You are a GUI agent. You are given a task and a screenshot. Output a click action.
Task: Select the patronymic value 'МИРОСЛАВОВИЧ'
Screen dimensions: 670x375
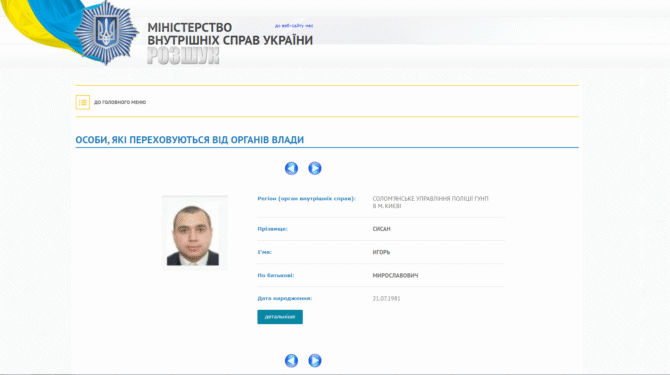(395, 275)
